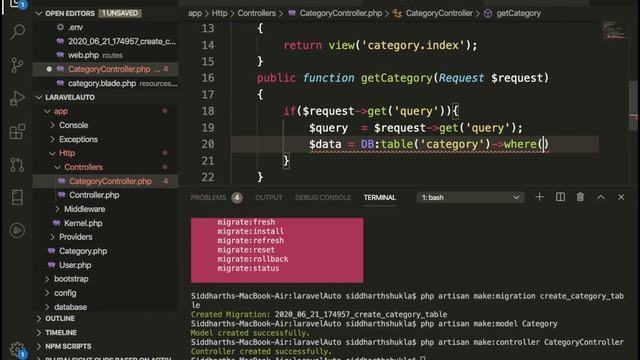
Task: Maximize the panel with up chevron
Action: [601, 197]
